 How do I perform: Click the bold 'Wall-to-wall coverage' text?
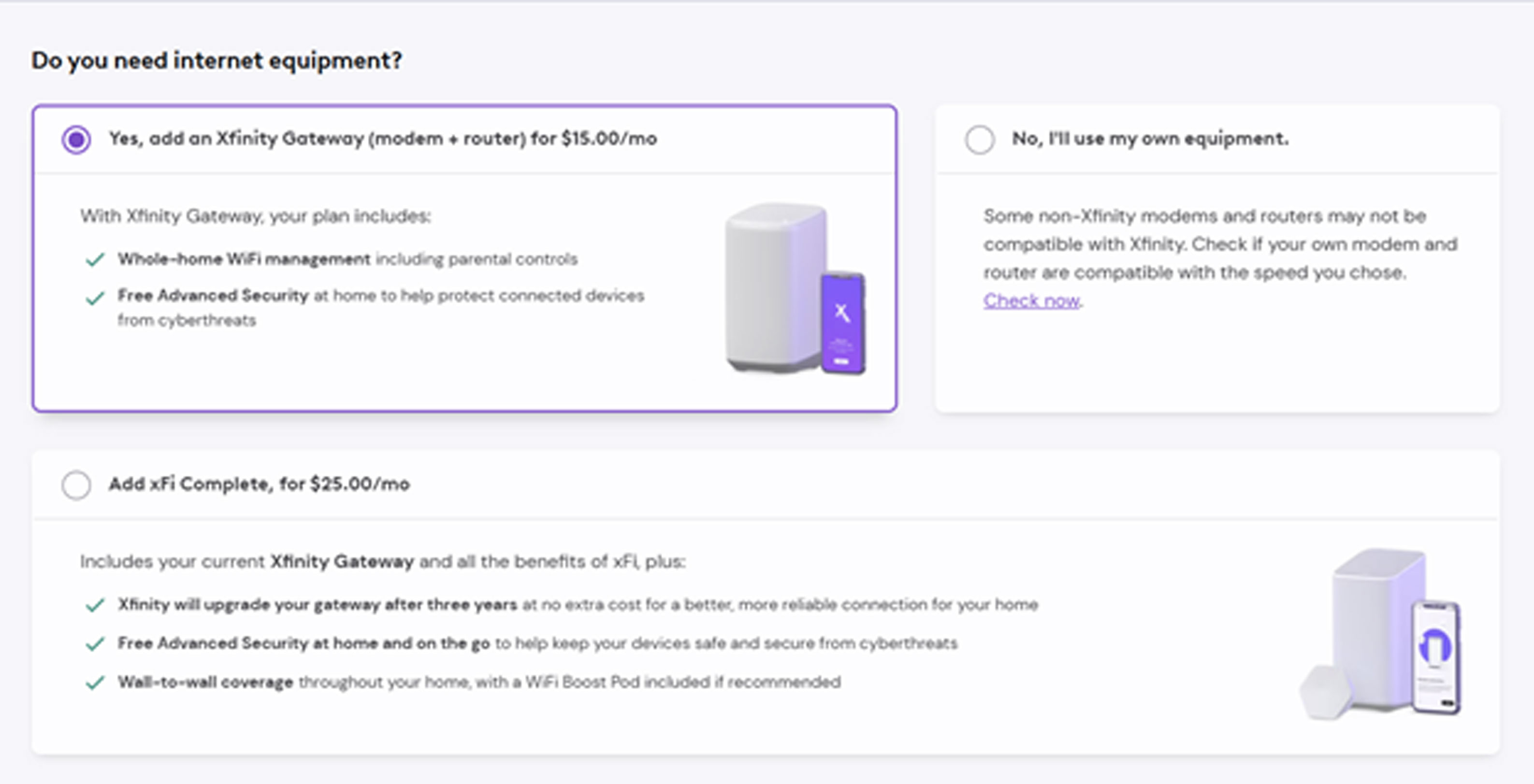(x=205, y=682)
